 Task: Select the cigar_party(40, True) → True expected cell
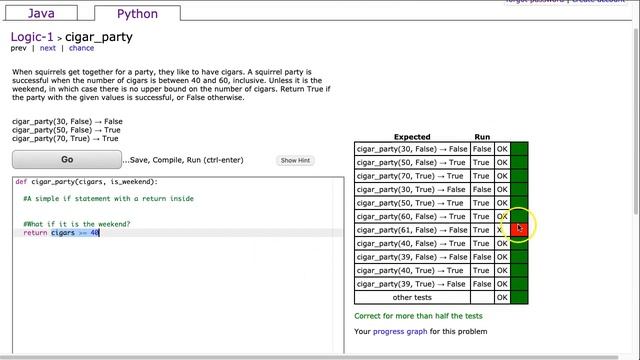(412, 270)
